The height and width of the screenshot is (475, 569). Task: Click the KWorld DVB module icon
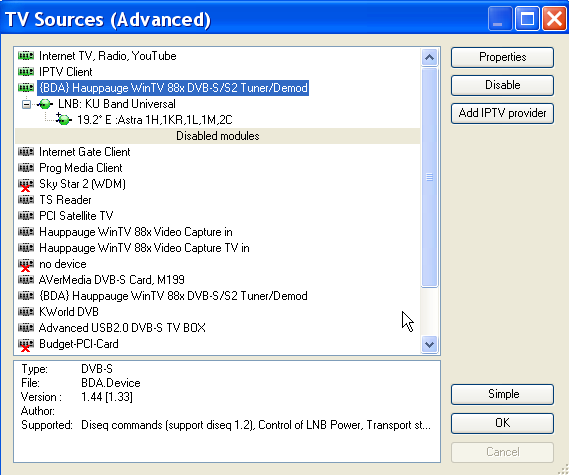[26, 312]
